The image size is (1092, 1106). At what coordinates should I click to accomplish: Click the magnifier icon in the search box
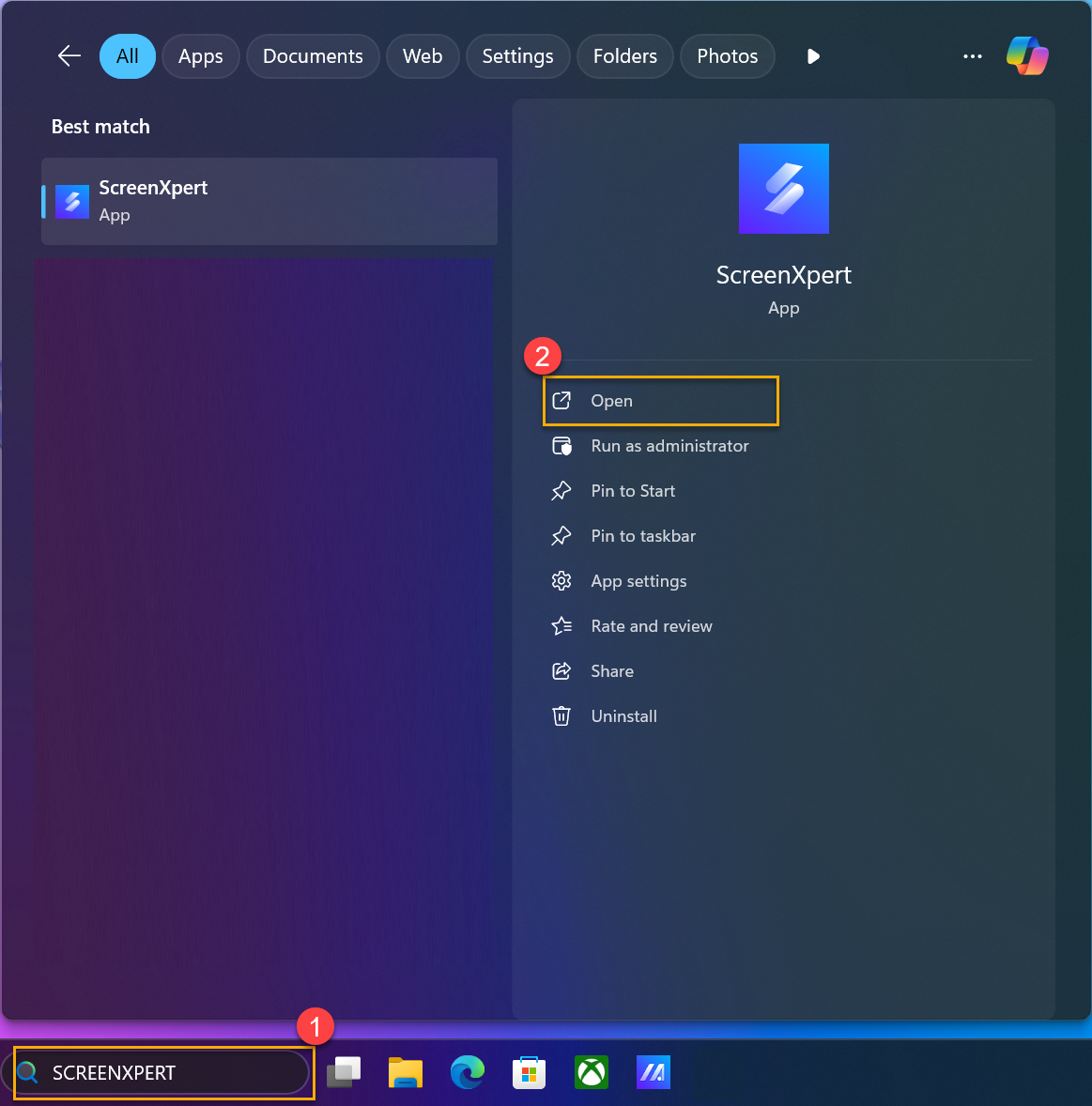(x=27, y=1073)
